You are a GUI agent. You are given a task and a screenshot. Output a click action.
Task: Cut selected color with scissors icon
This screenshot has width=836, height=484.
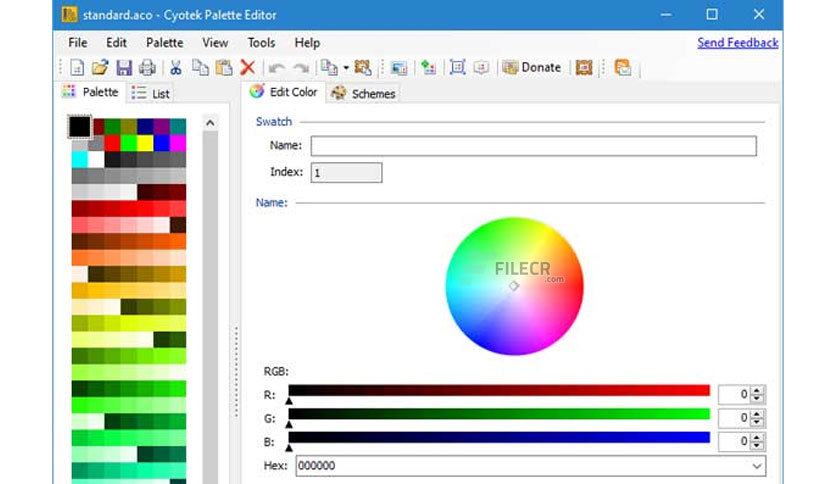point(175,68)
